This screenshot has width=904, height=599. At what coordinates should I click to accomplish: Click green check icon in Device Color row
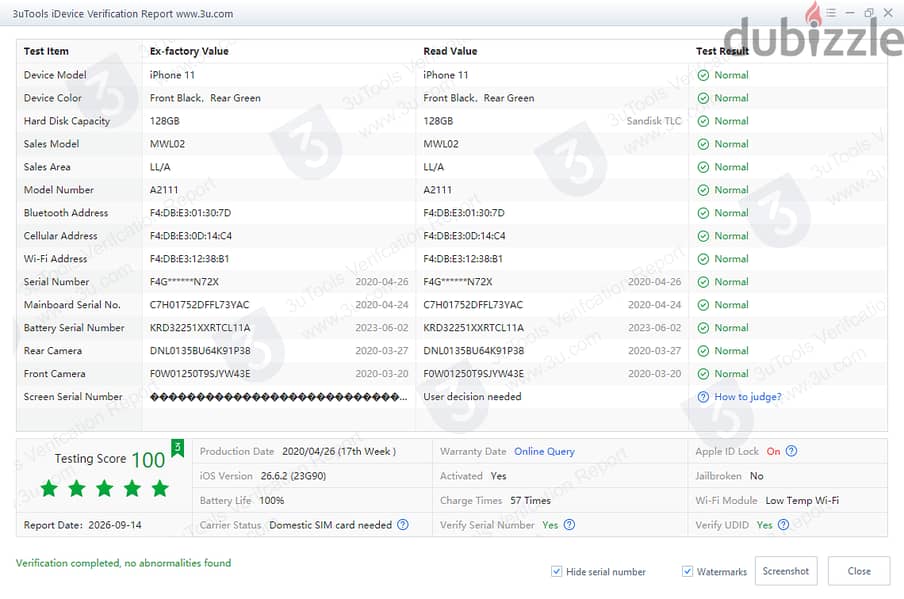pos(703,98)
